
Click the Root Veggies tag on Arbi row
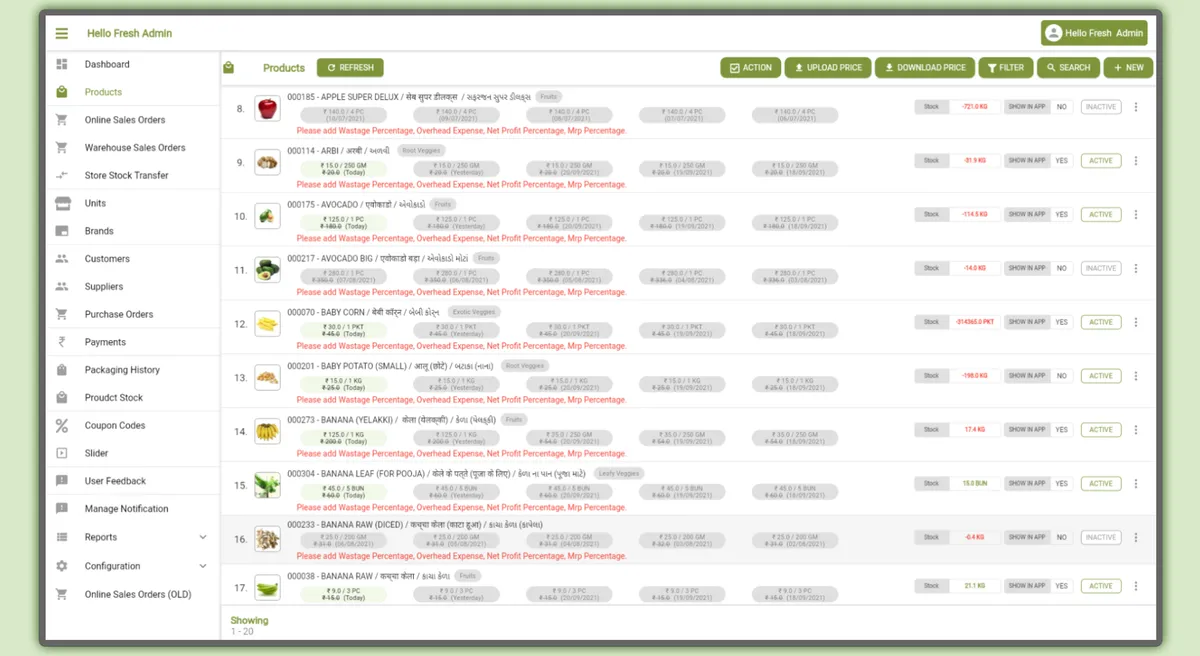click(x=421, y=150)
